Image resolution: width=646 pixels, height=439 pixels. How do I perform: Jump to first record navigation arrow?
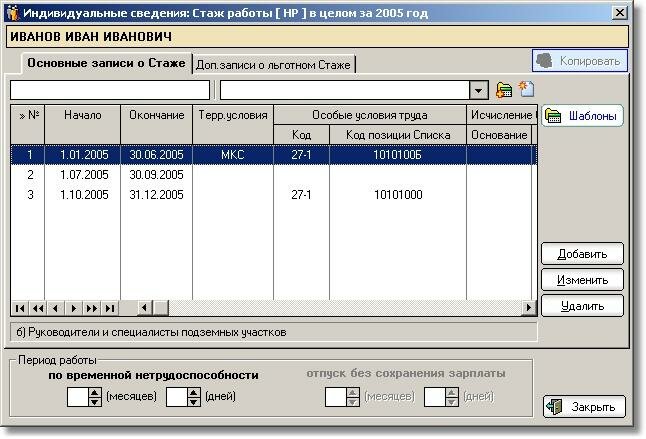pyautogui.click(x=20, y=308)
